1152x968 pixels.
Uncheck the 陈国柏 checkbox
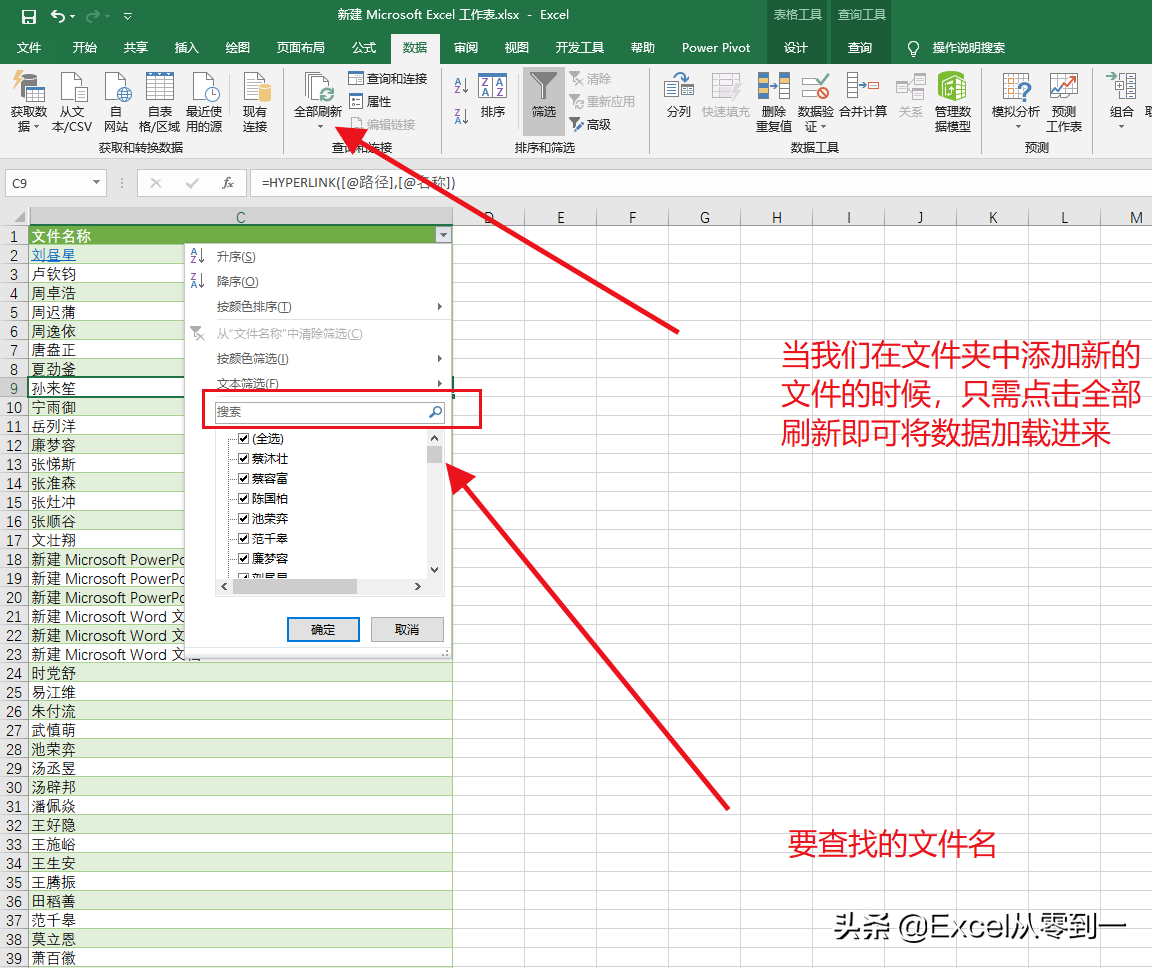244,498
